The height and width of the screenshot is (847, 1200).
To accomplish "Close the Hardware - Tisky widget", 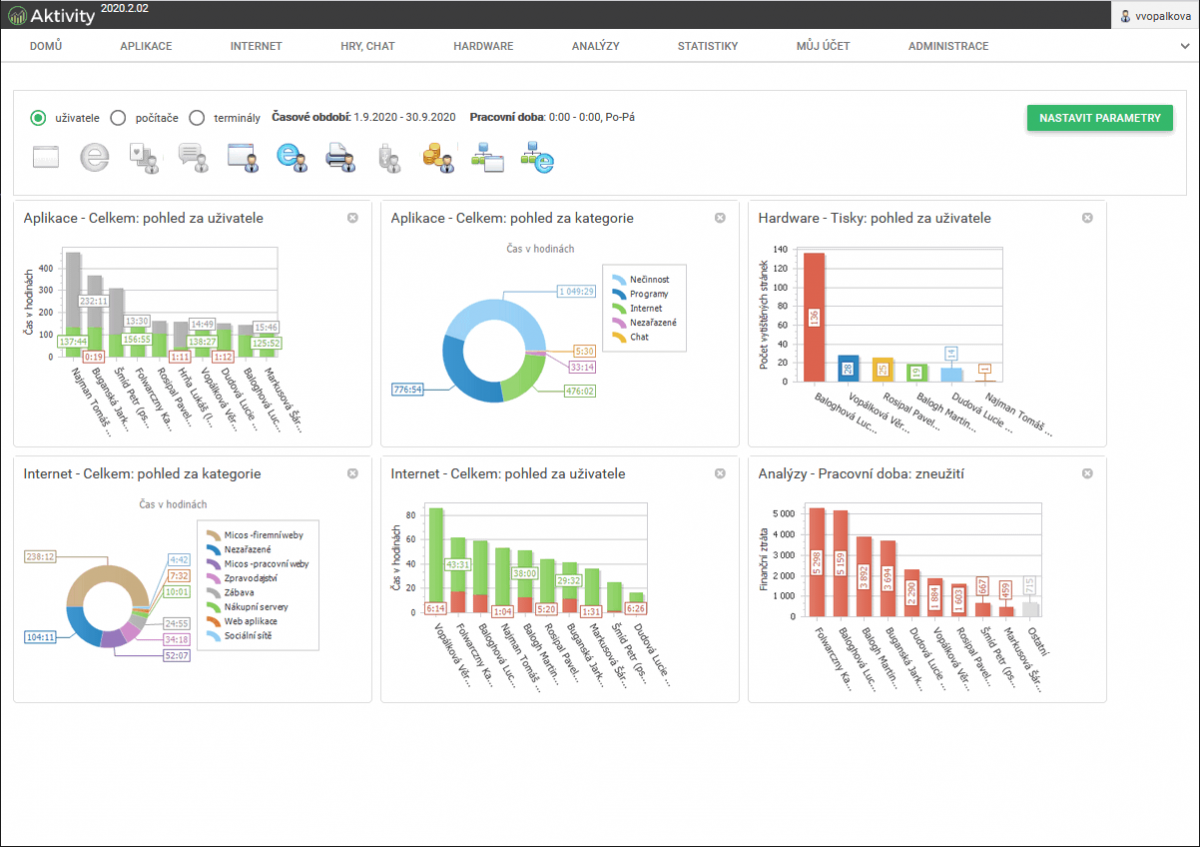I will (x=1087, y=218).
